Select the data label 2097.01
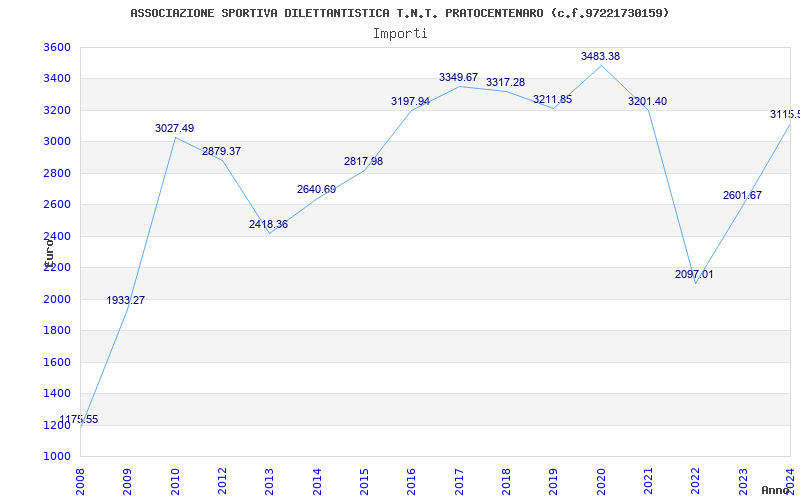This screenshot has width=800, height=500. tap(694, 274)
